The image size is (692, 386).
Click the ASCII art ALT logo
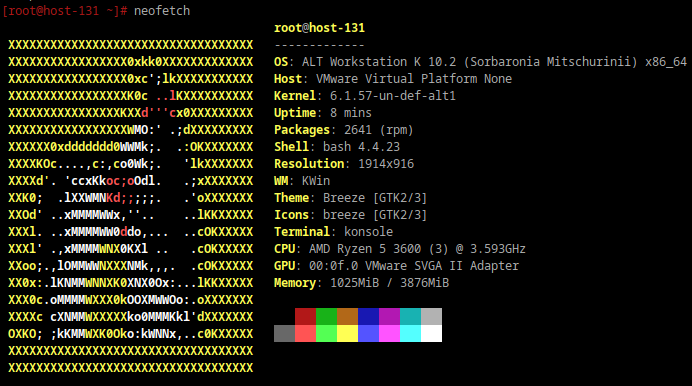tap(131, 206)
